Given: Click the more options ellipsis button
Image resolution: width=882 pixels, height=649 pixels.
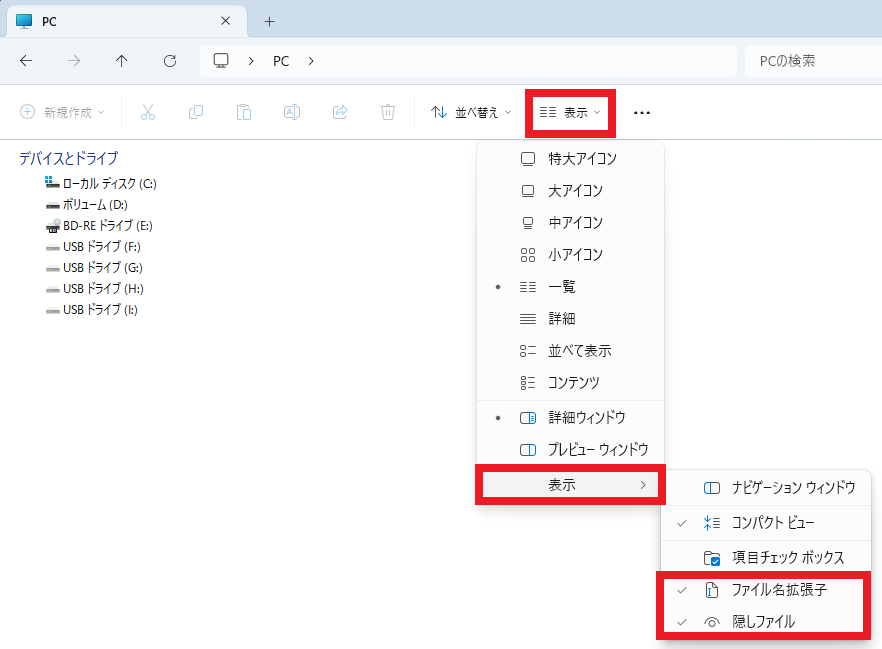Looking at the screenshot, I should 642,112.
